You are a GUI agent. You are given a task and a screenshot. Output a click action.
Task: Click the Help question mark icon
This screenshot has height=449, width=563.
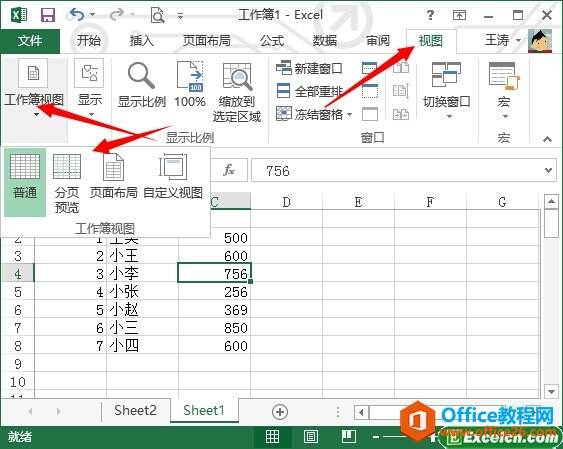click(430, 15)
